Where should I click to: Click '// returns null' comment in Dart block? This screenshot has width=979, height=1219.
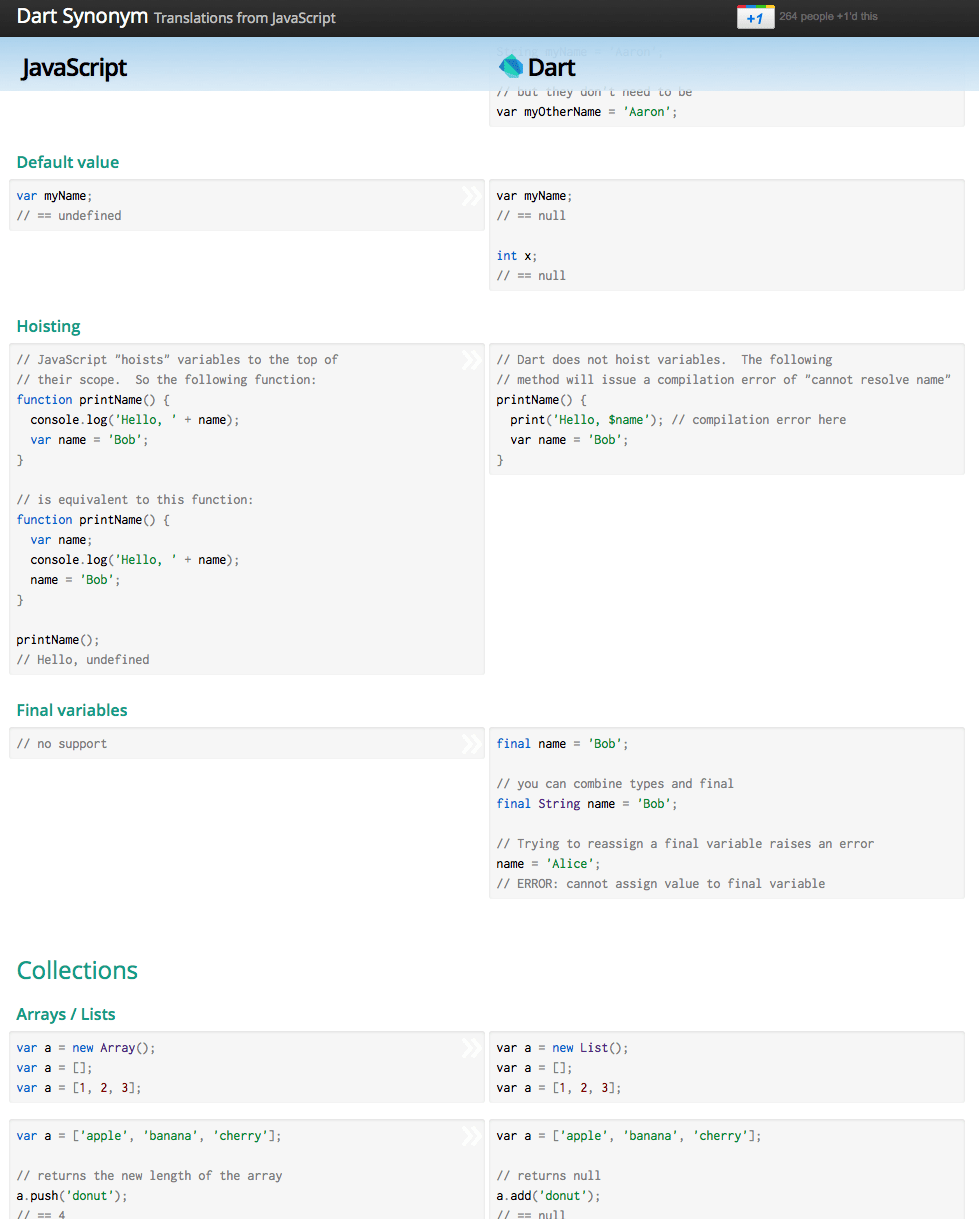click(549, 1176)
